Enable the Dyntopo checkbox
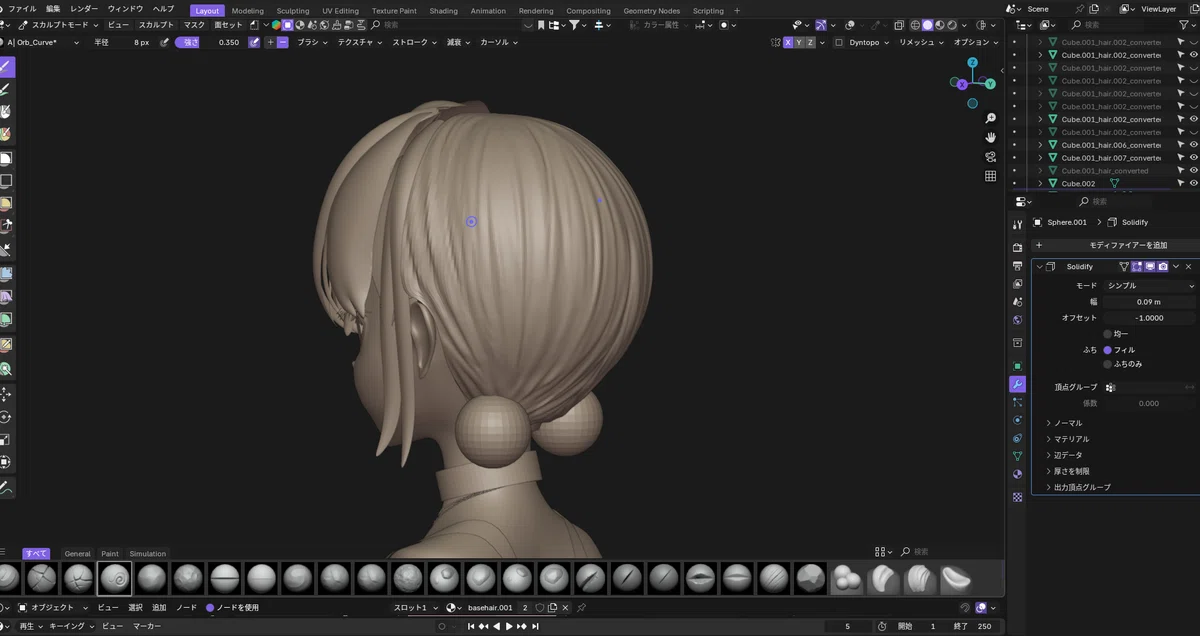The width and height of the screenshot is (1200, 636). click(839, 42)
